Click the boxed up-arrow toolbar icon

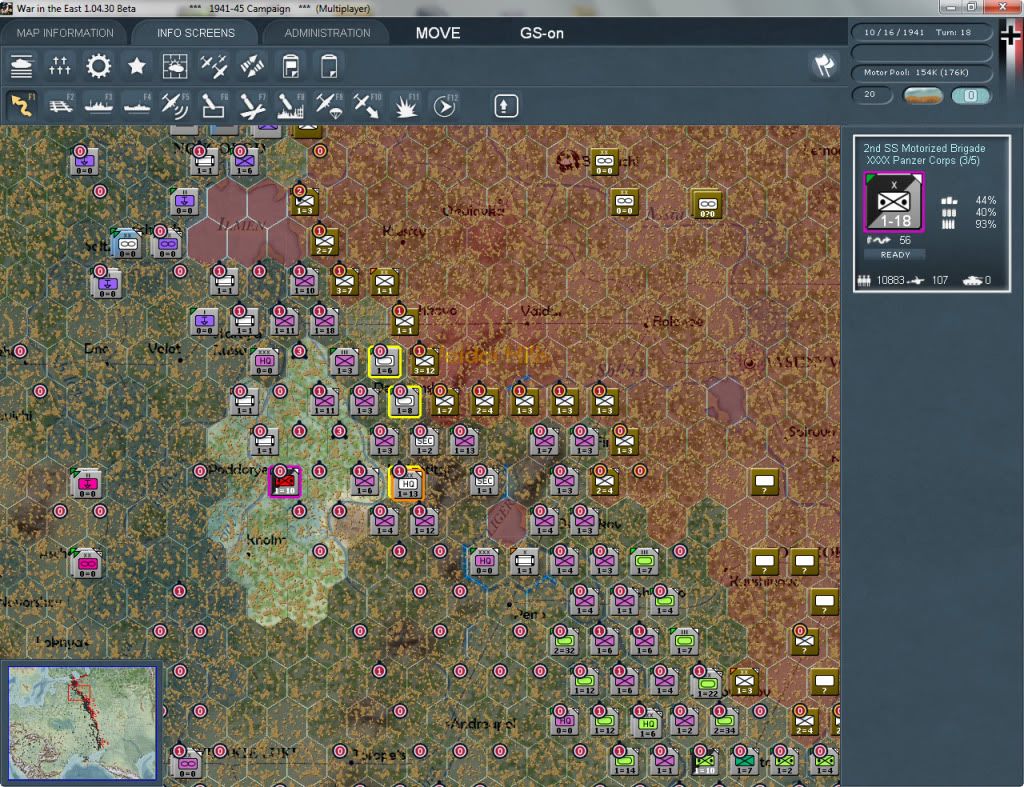pyautogui.click(x=505, y=106)
